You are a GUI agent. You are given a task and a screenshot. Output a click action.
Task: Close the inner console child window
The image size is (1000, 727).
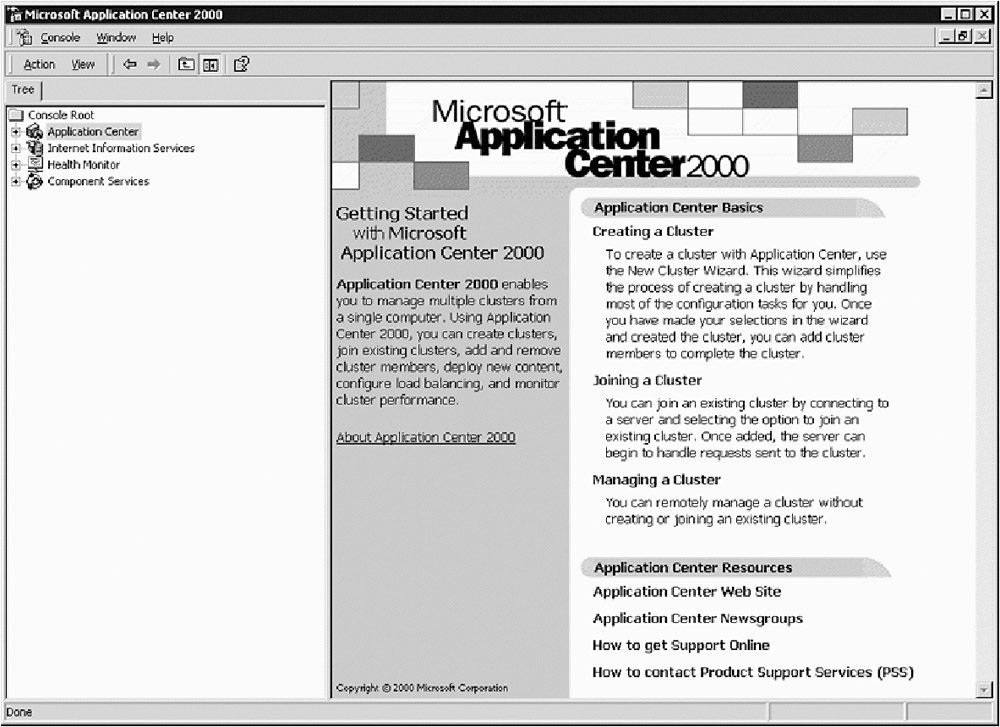point(982,37)
